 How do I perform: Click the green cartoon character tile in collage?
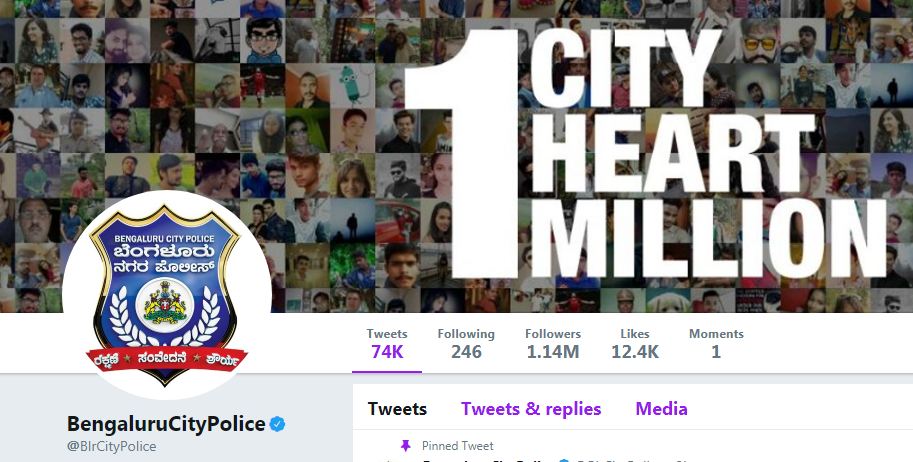[351, 85]
